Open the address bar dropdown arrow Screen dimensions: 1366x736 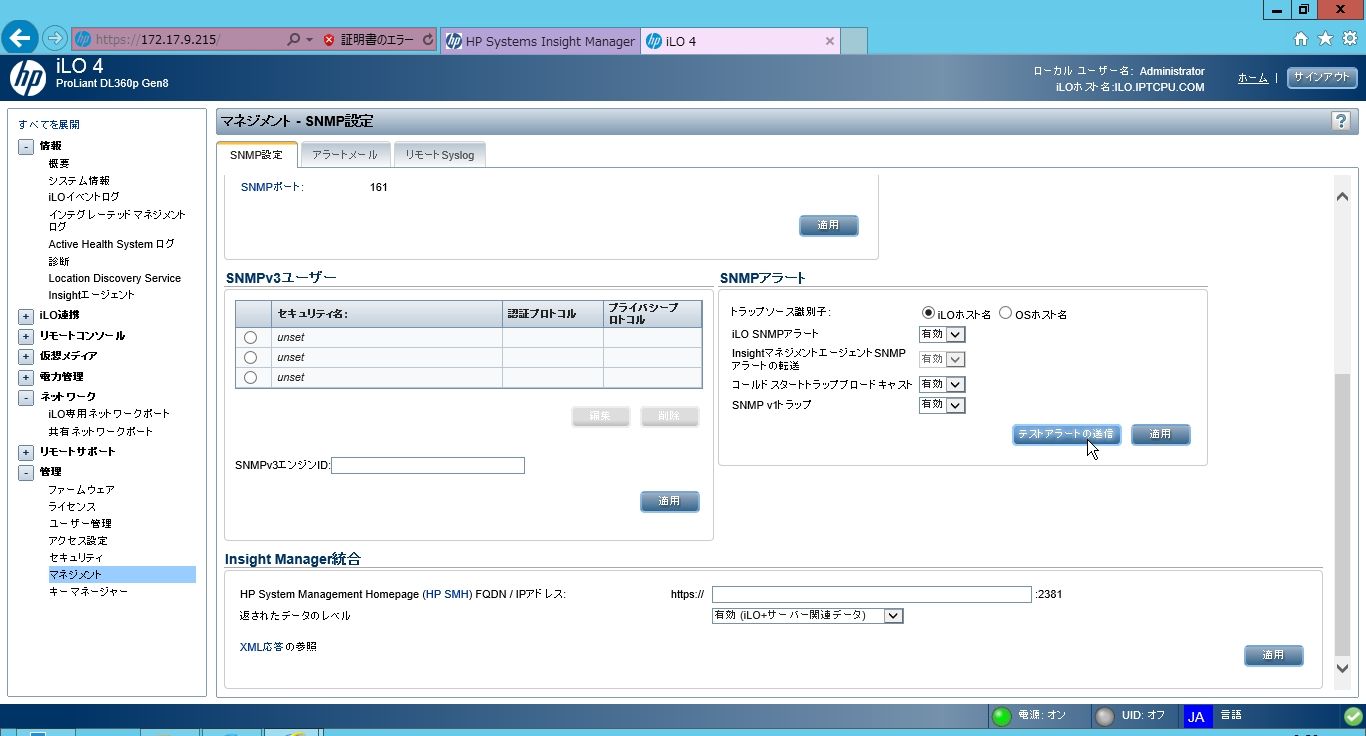coord(310,40)
